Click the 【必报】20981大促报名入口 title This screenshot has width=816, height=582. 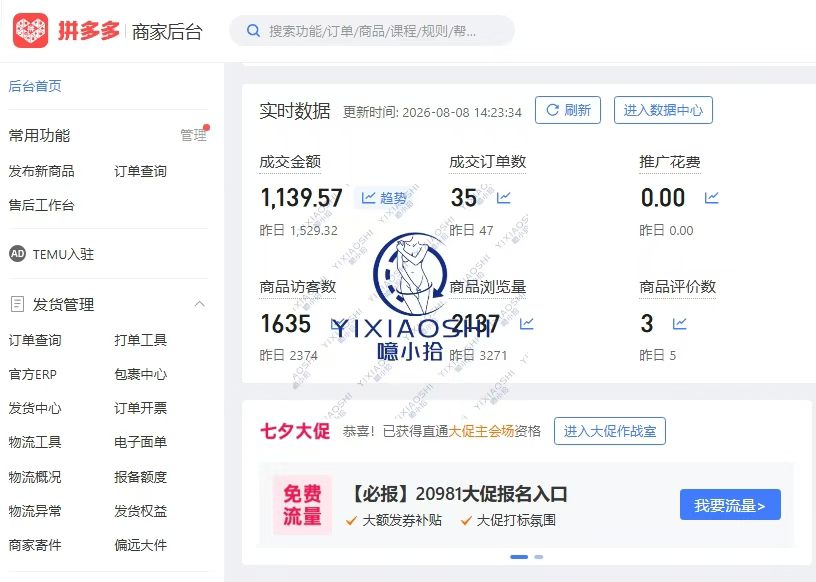458,494
